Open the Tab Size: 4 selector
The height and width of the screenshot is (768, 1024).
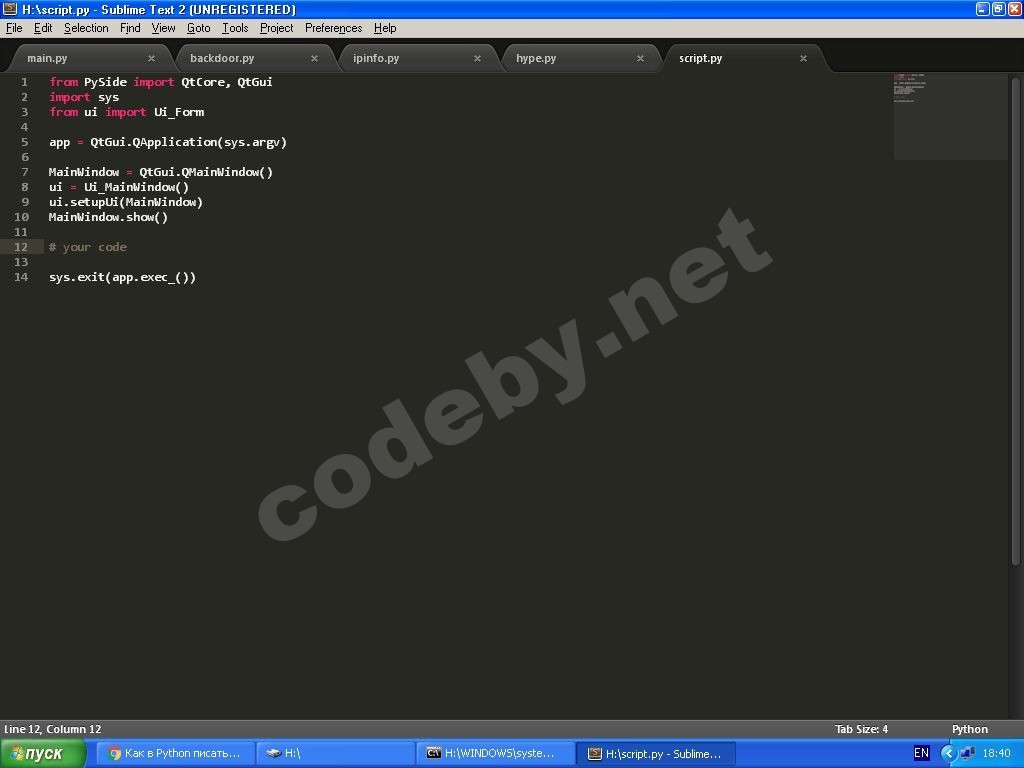(861, 729)
